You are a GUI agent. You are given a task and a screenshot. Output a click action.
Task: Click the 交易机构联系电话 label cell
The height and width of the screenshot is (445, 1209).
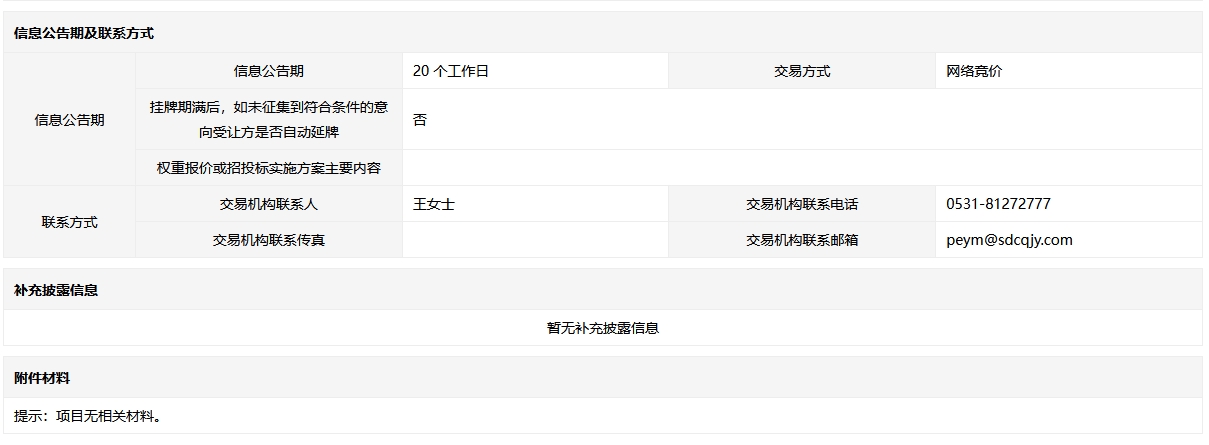[802, 204]
